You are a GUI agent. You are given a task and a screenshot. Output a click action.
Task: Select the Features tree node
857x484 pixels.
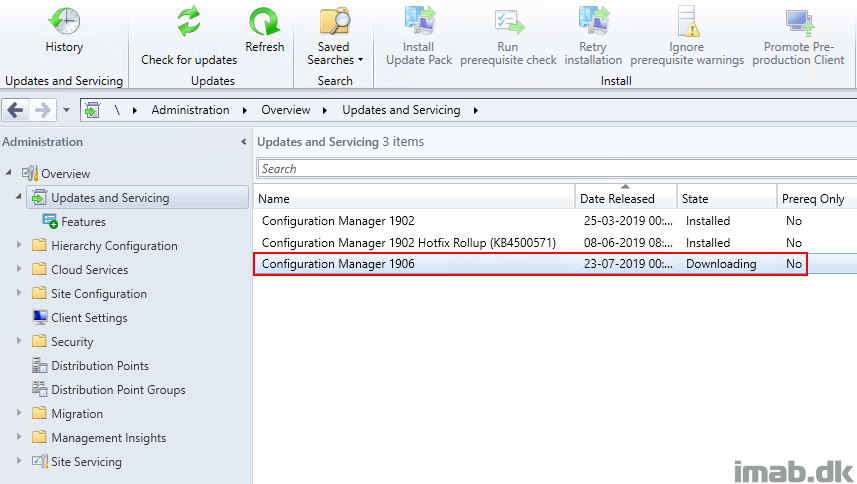[83, 222]
